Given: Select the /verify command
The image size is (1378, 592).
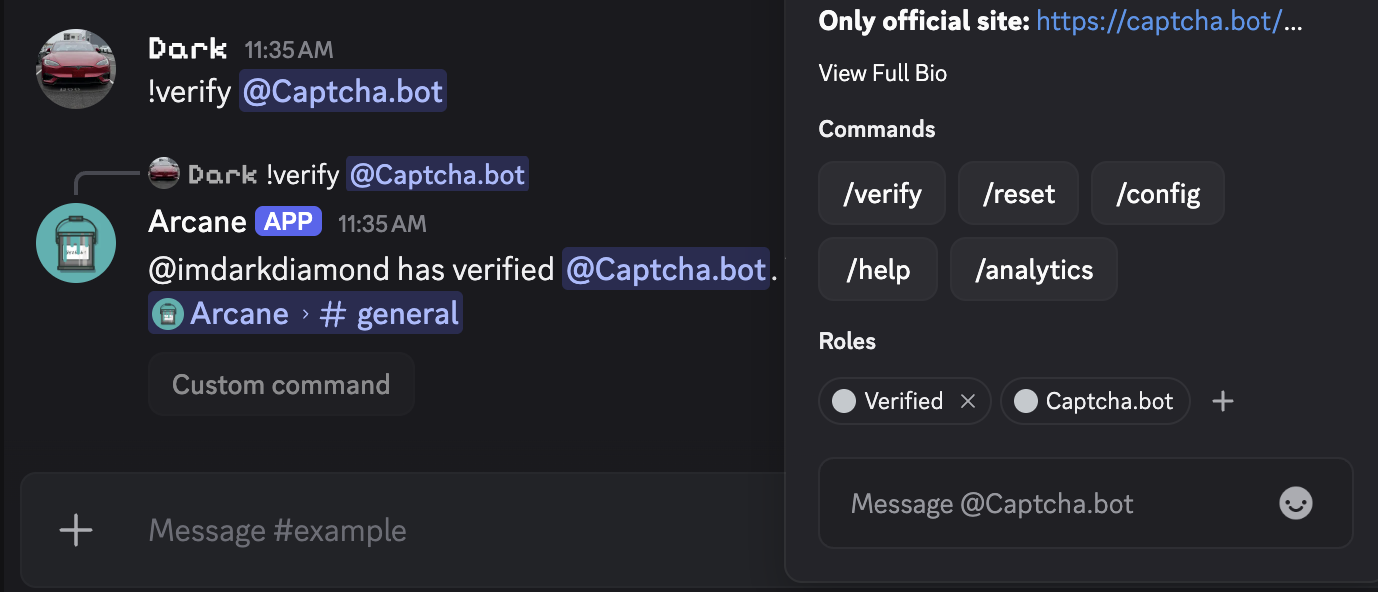Looking at the screenshot, I should 881,192.
